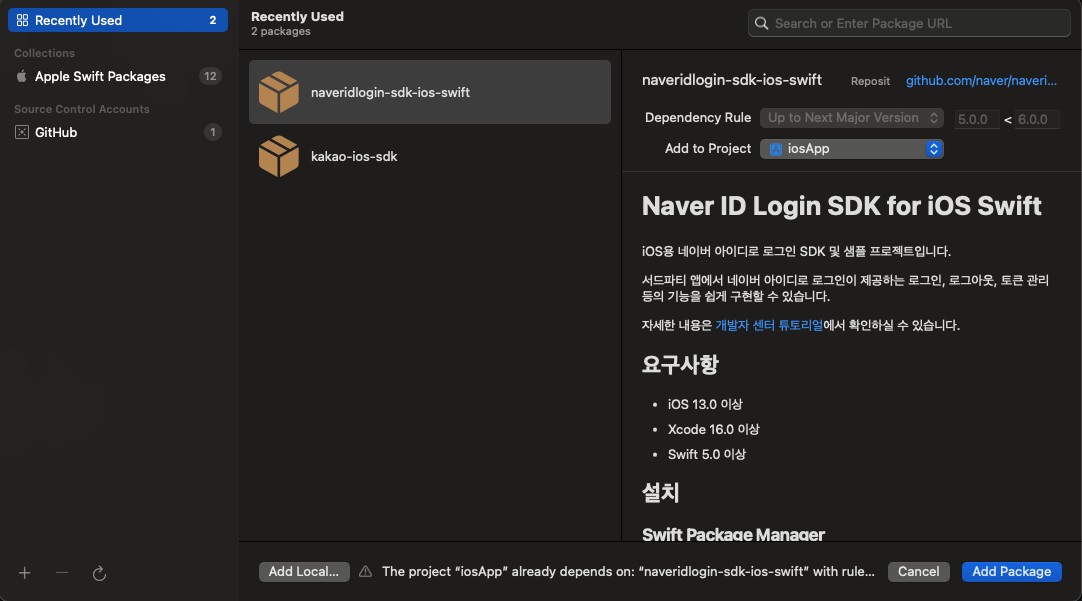Focus the Search or Enter Package URL field
Screen dimensions: 1082x601
[909, 23]
